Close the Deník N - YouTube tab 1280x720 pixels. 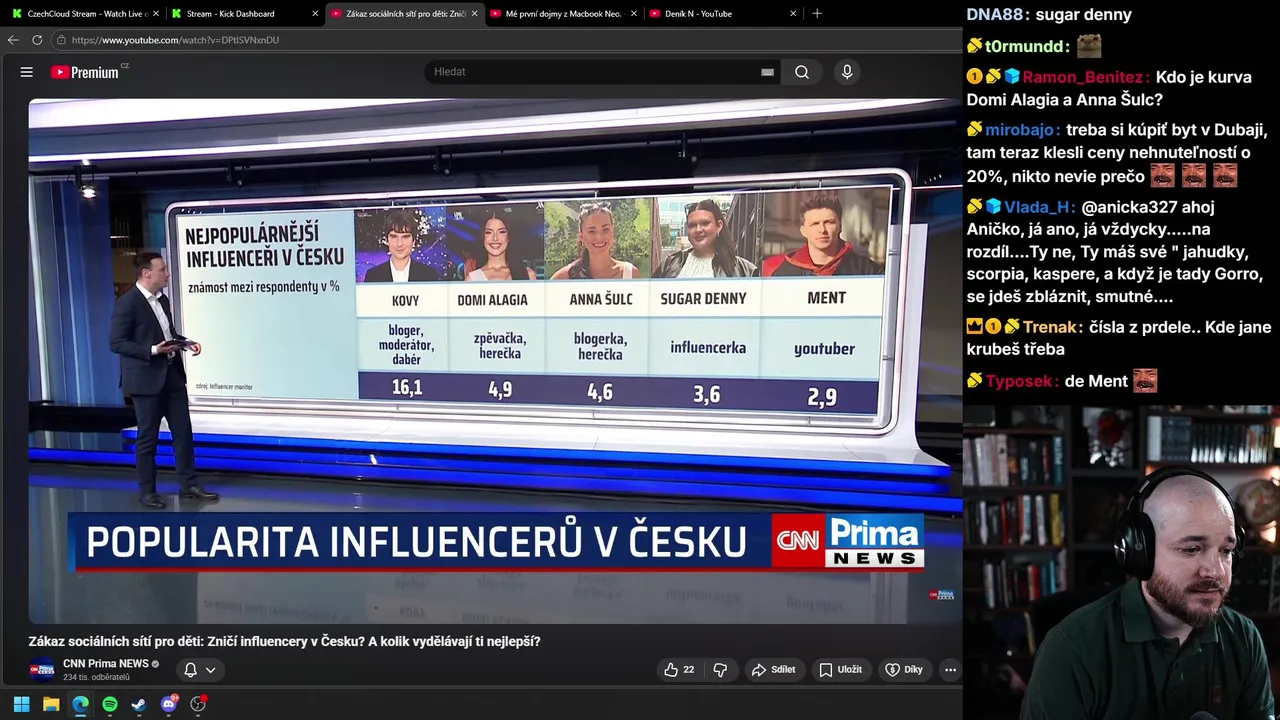[793, 14]
